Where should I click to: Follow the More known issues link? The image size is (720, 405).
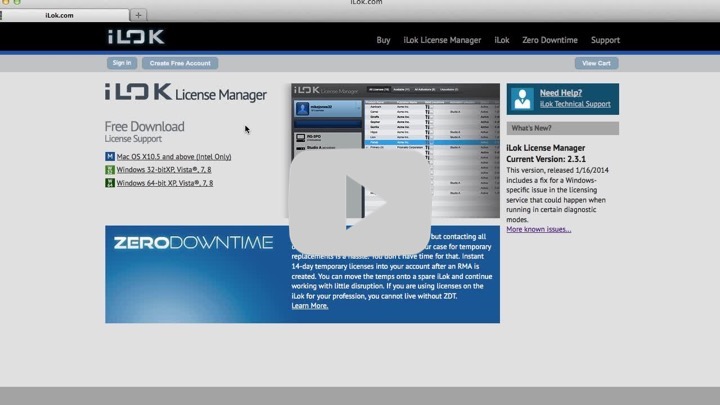(x=539, y=229)
